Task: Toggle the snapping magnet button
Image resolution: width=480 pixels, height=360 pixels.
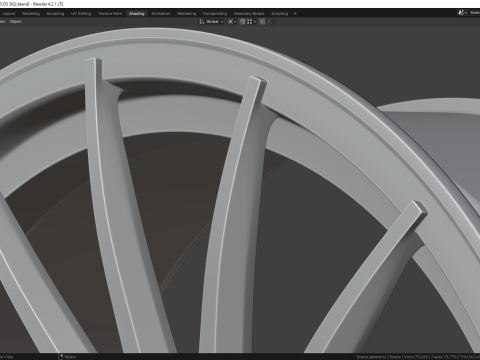Action: coord(242,22)
